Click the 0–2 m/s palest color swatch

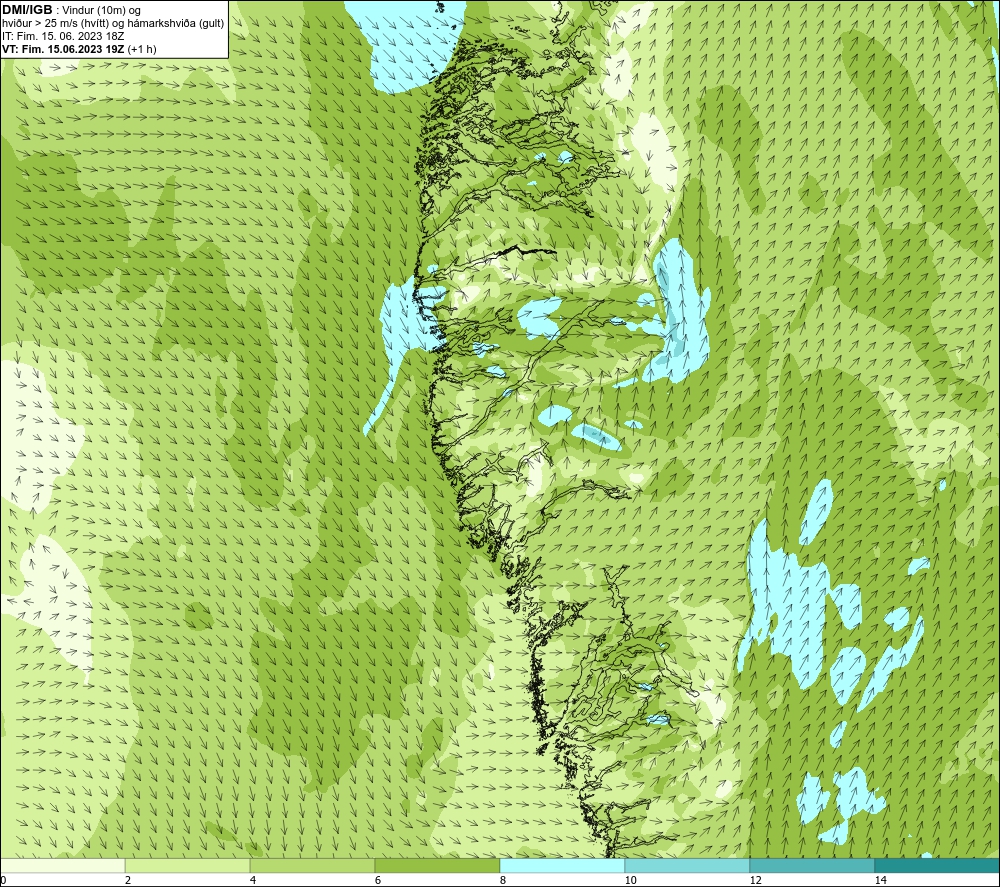[x=62, y=865]
